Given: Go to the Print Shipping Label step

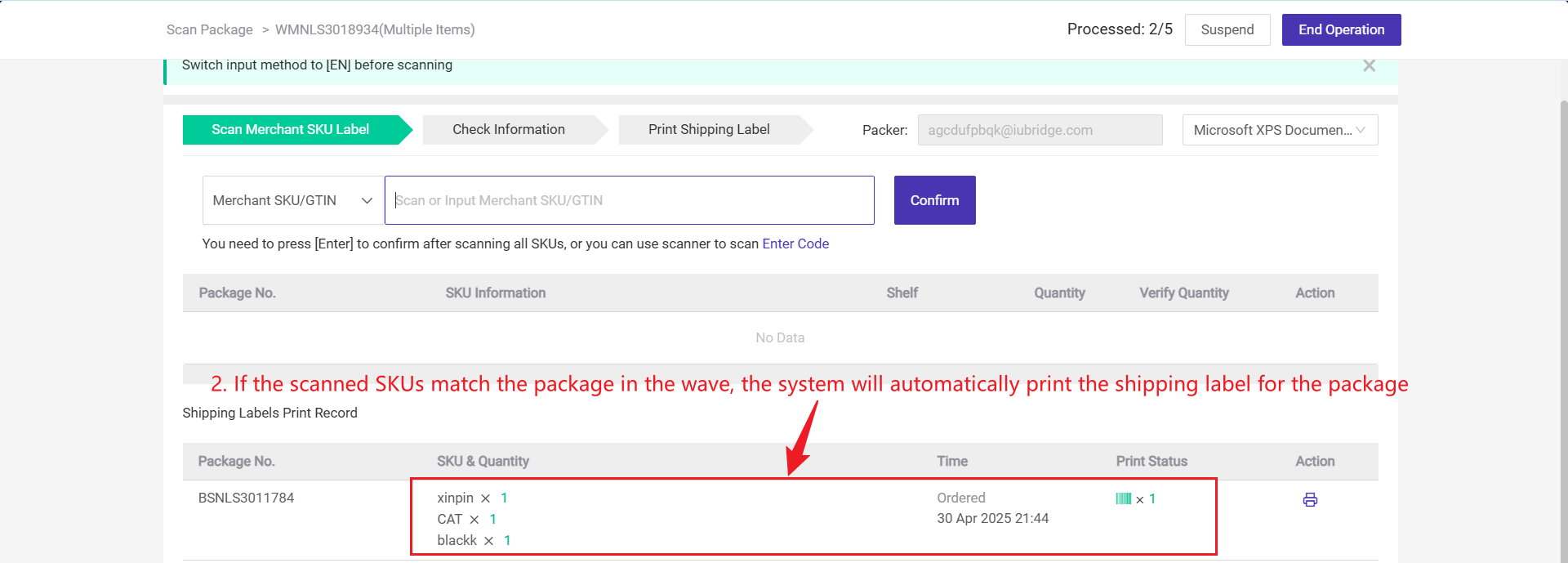Looking at the screenshot, I should pos(708,130).
